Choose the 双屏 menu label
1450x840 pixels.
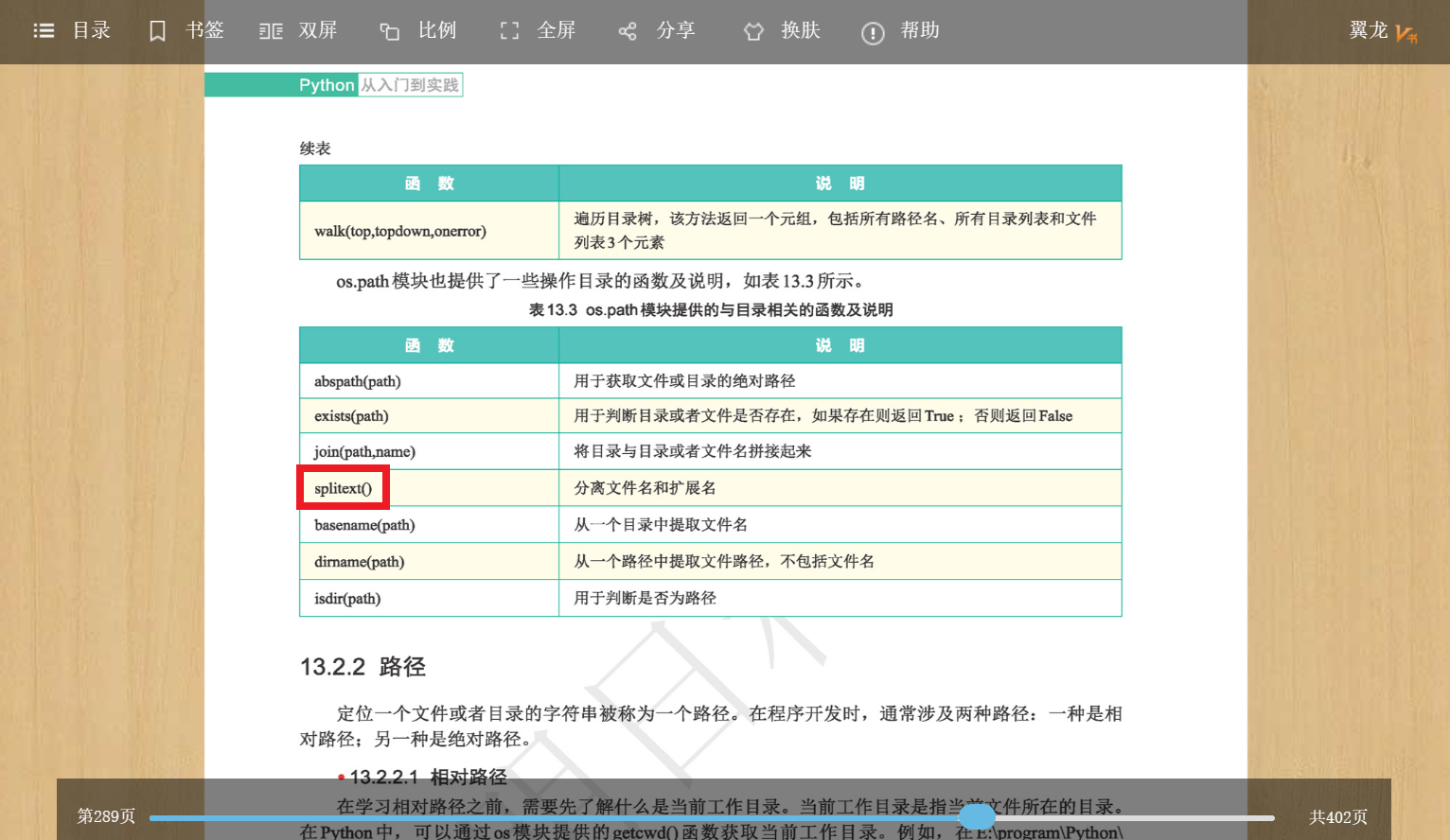[318, 30]
